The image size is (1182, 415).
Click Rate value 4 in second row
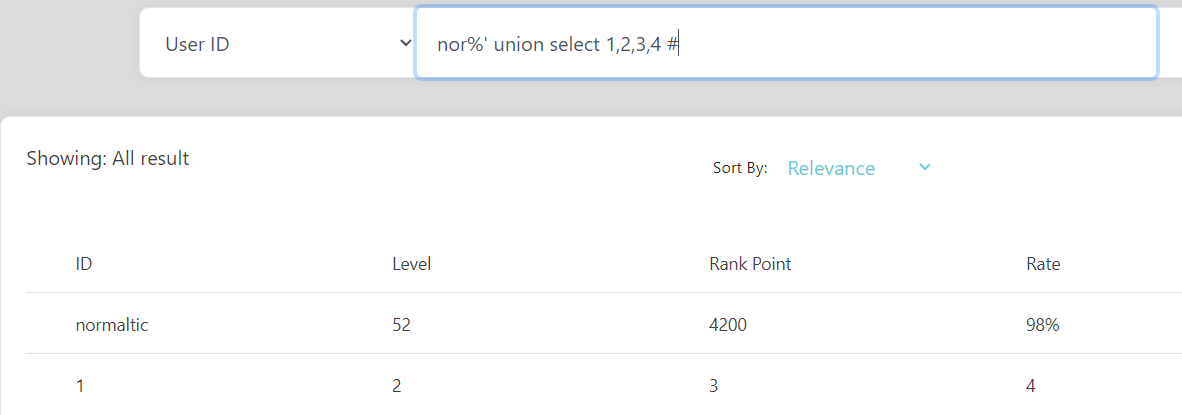click(x=1030, y=386)
